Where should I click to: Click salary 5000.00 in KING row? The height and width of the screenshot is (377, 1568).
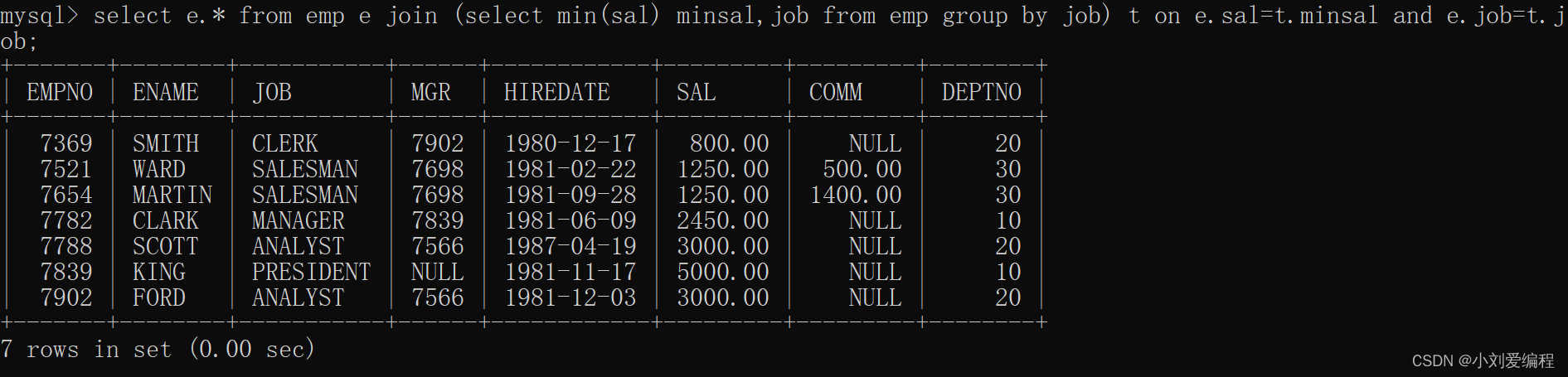coord(723,272)
